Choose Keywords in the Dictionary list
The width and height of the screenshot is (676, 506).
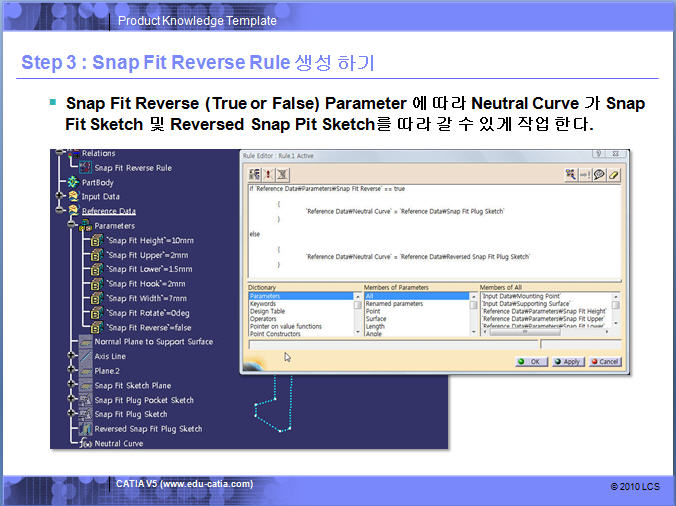tap(264, 304)
